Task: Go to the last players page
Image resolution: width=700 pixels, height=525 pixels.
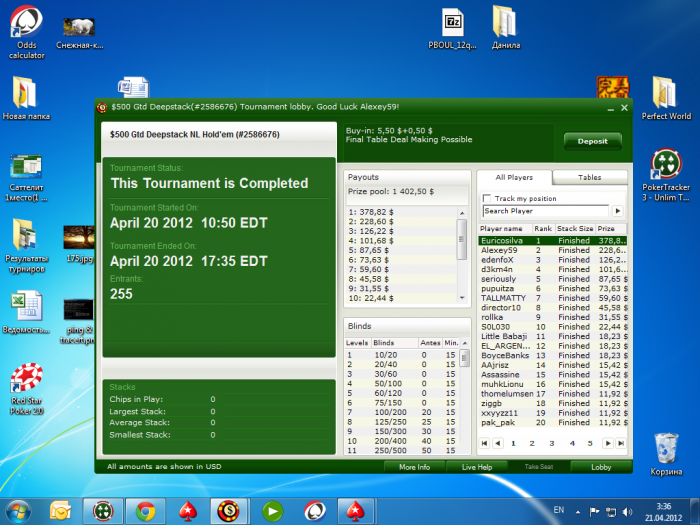Action: 621,443
